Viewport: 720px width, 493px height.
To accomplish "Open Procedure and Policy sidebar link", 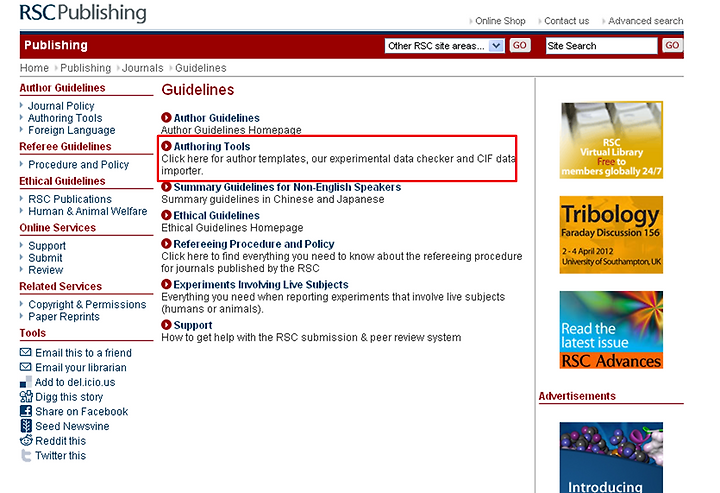I will tap(79, 164).
